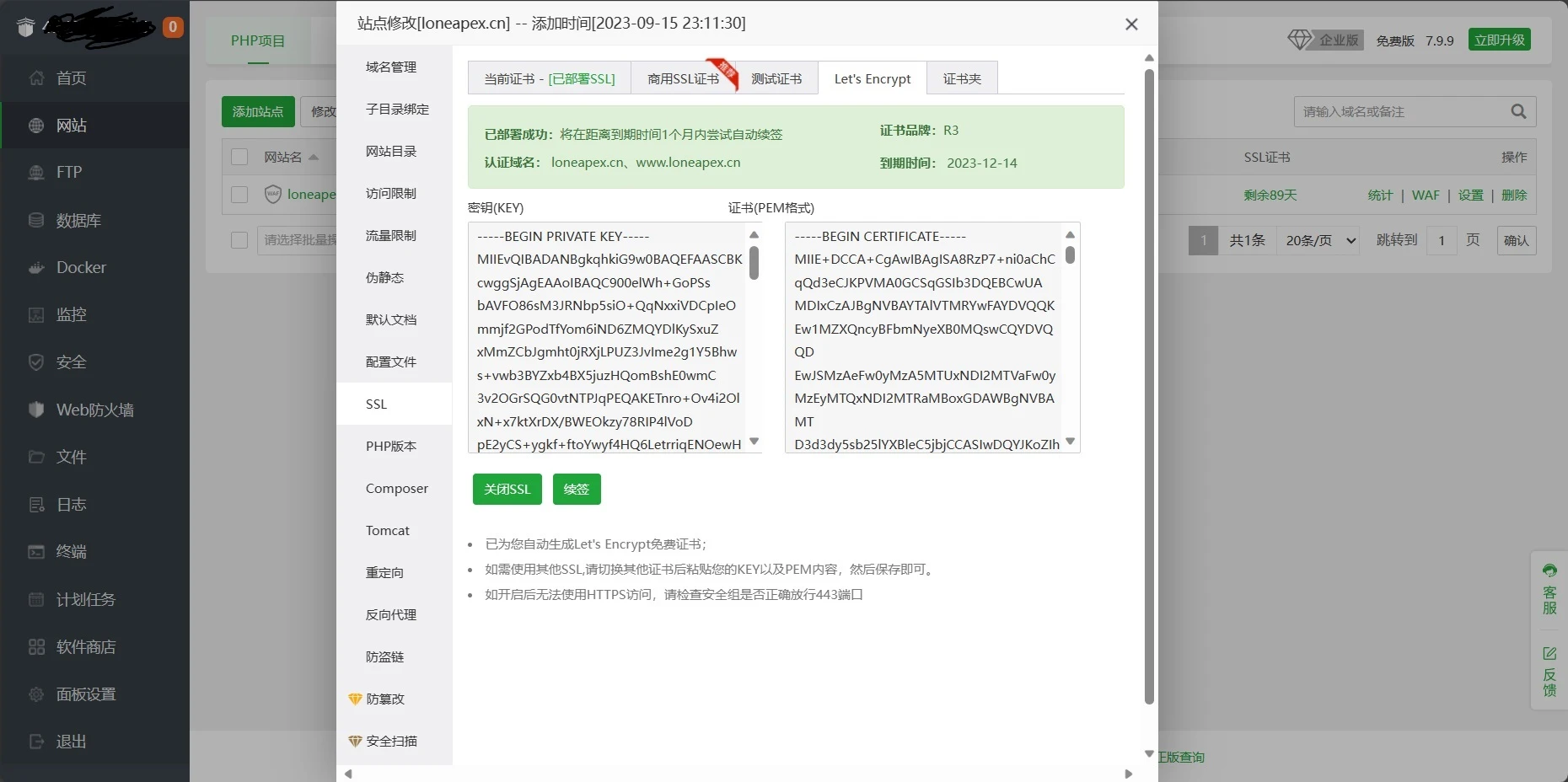Viewport: 1568px width, 782px height.
Task: Click the 终端 terminal icon
Action: click(x=36, y=552)
